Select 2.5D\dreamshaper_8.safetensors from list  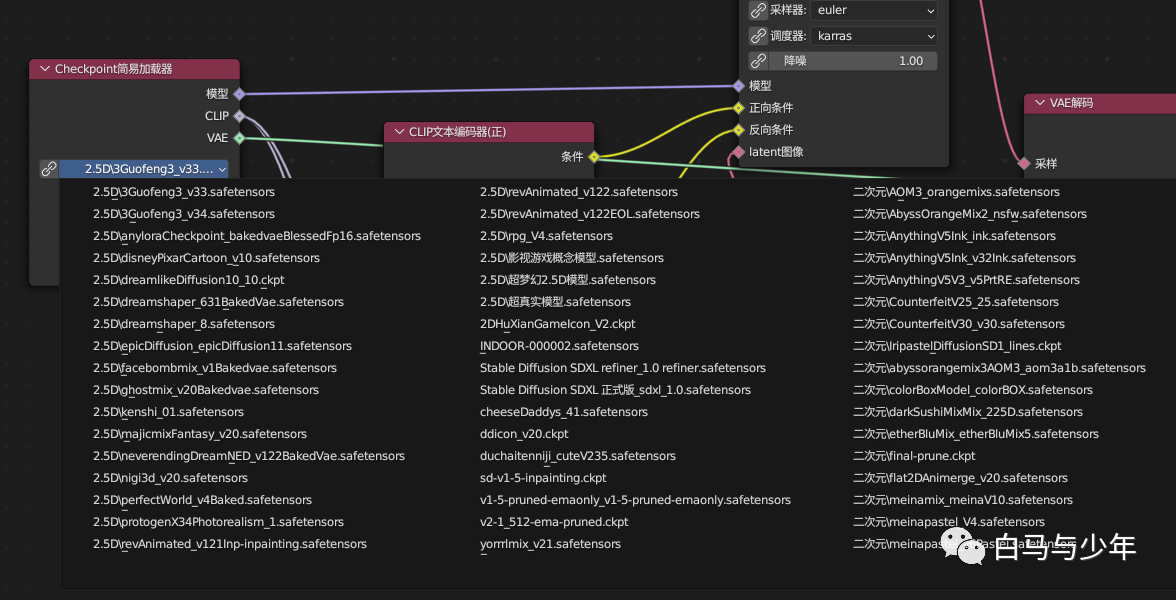pos(184,324)
